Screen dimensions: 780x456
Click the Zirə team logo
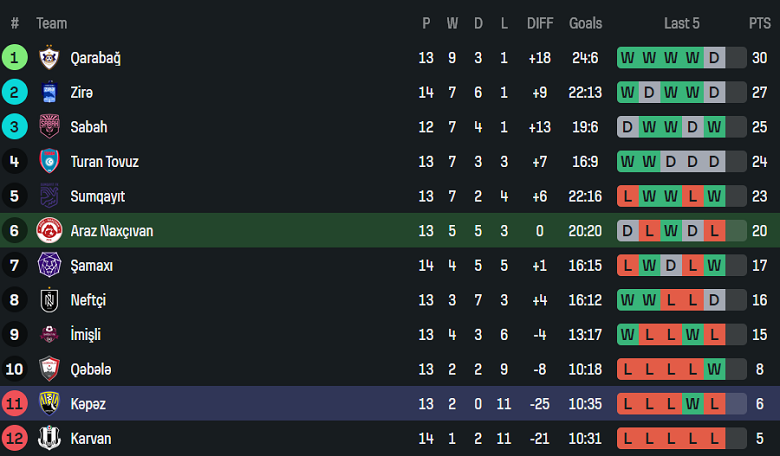point(49,93)
